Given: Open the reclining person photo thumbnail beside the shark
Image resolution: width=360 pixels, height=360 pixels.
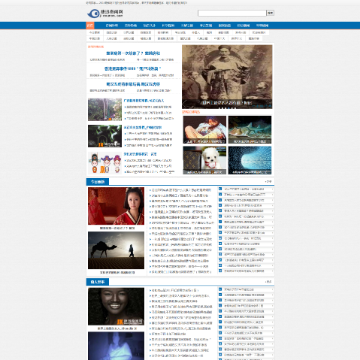Looking at the screenshot, I should [204, 130].
